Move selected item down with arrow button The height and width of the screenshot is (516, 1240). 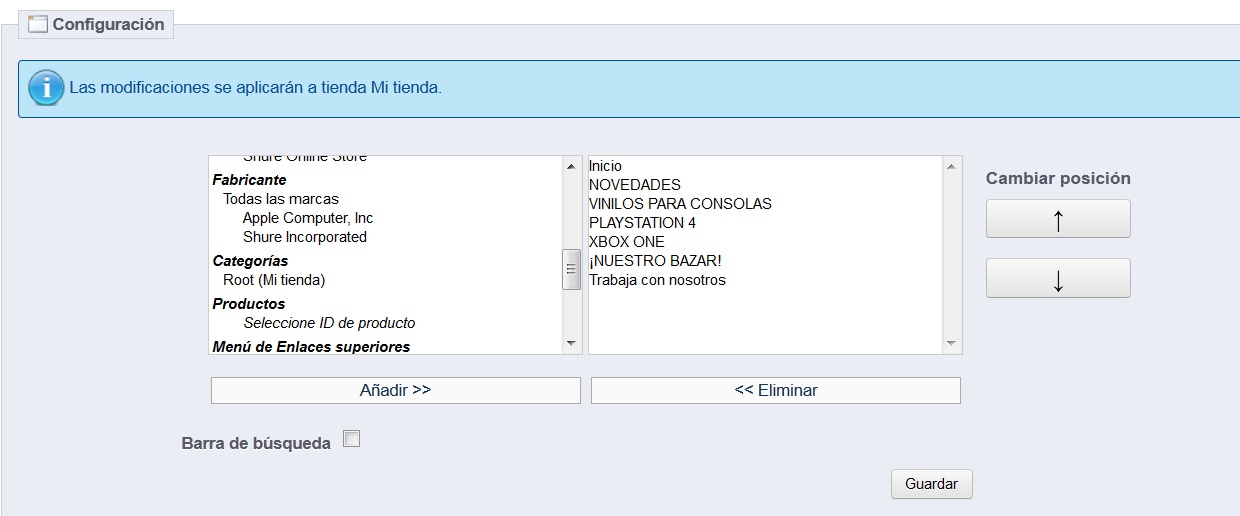coord(1058,279)
